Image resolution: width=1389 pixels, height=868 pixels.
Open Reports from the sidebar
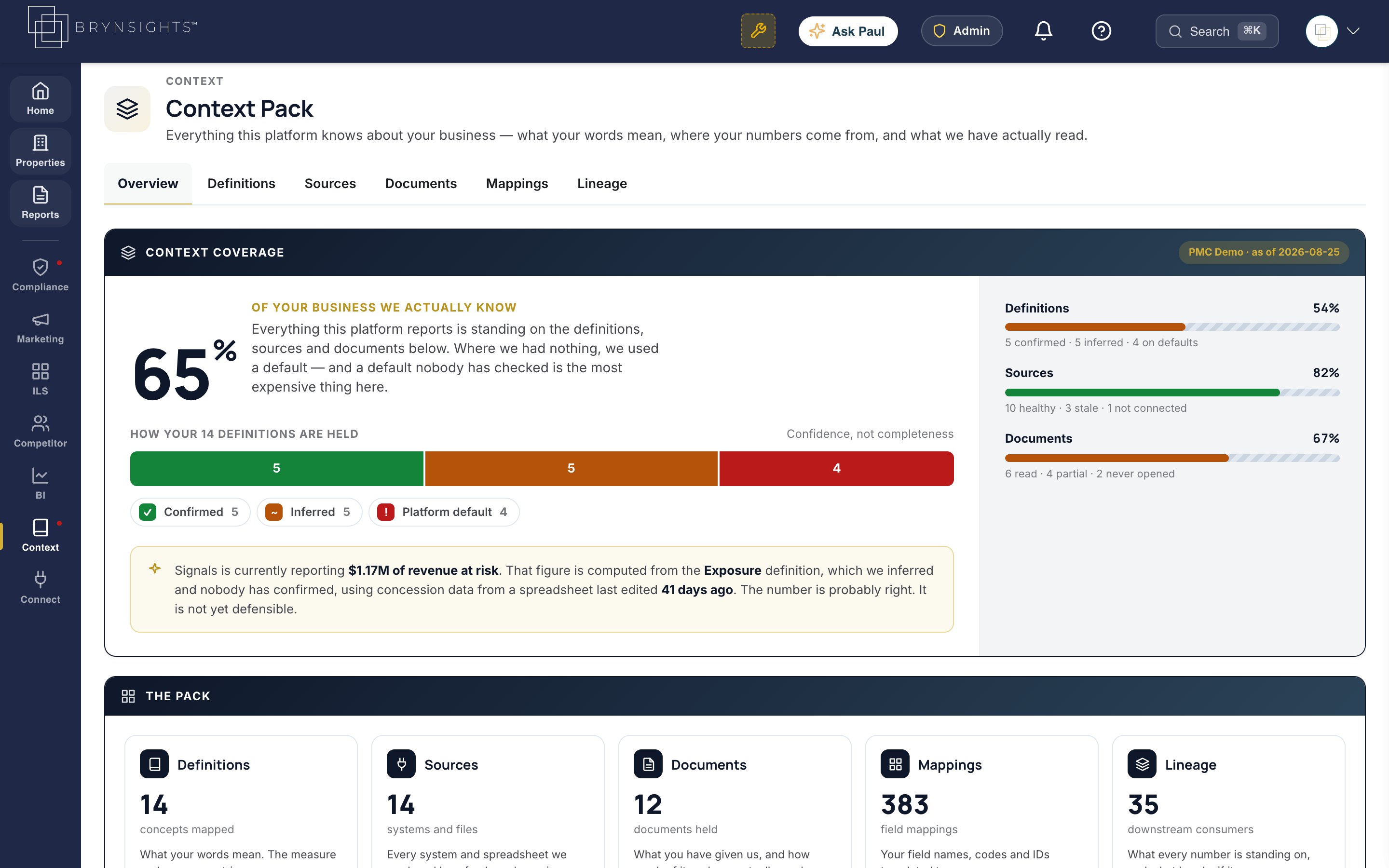click(40, 204)
